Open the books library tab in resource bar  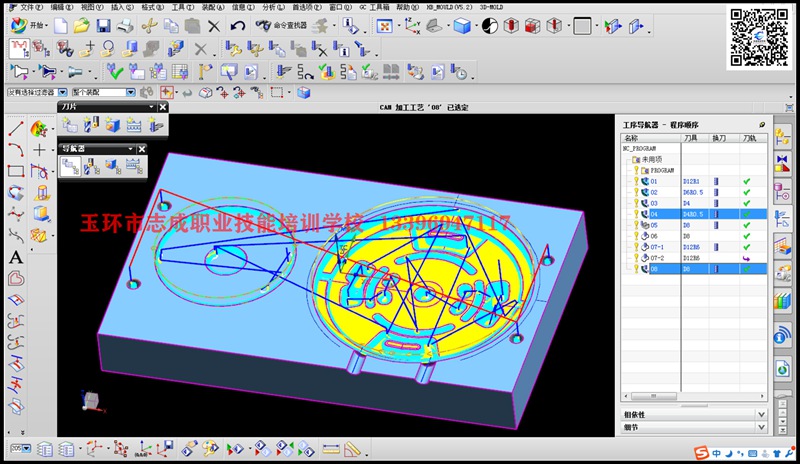(782, 301)
